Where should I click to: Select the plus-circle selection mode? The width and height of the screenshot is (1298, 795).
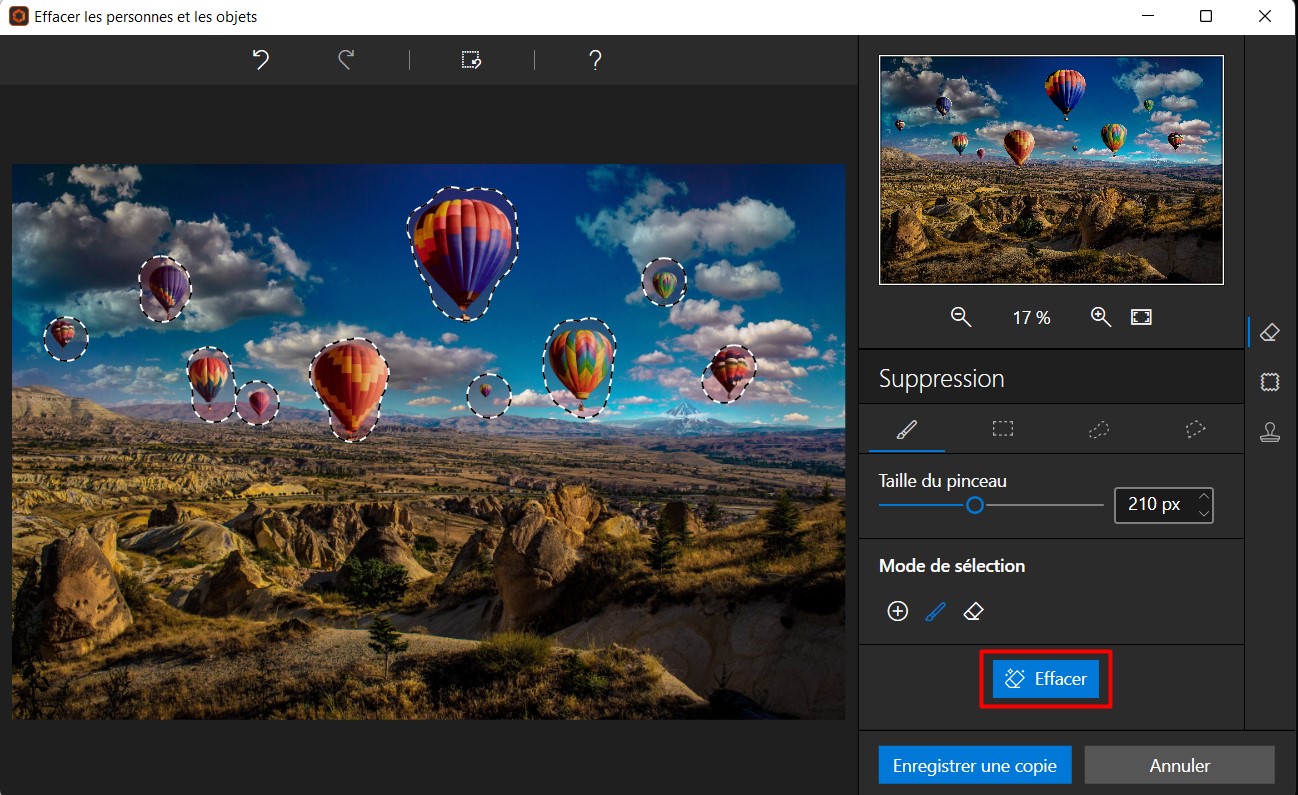898,611
